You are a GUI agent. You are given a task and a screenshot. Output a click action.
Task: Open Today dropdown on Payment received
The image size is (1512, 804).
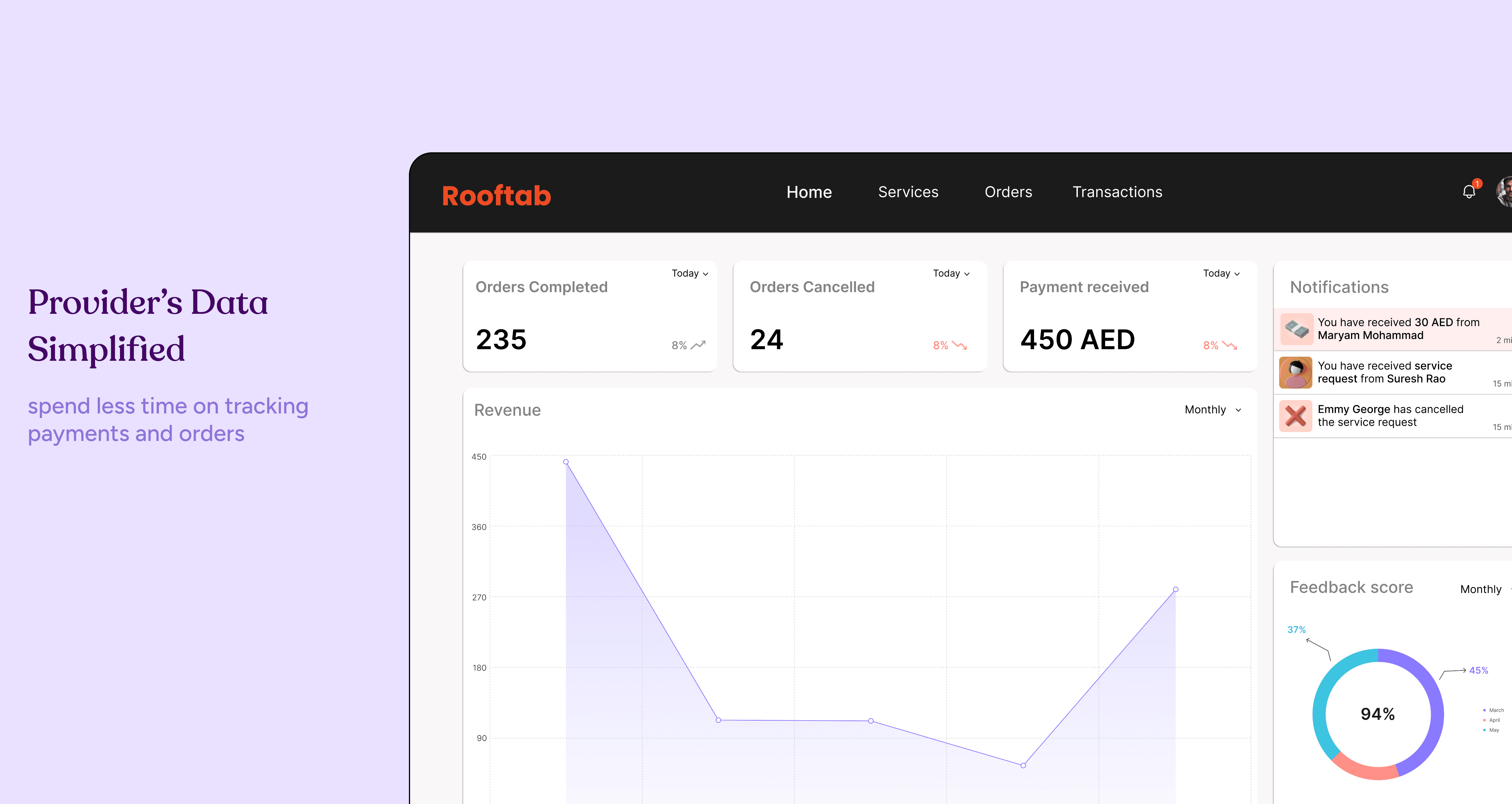1221,273
